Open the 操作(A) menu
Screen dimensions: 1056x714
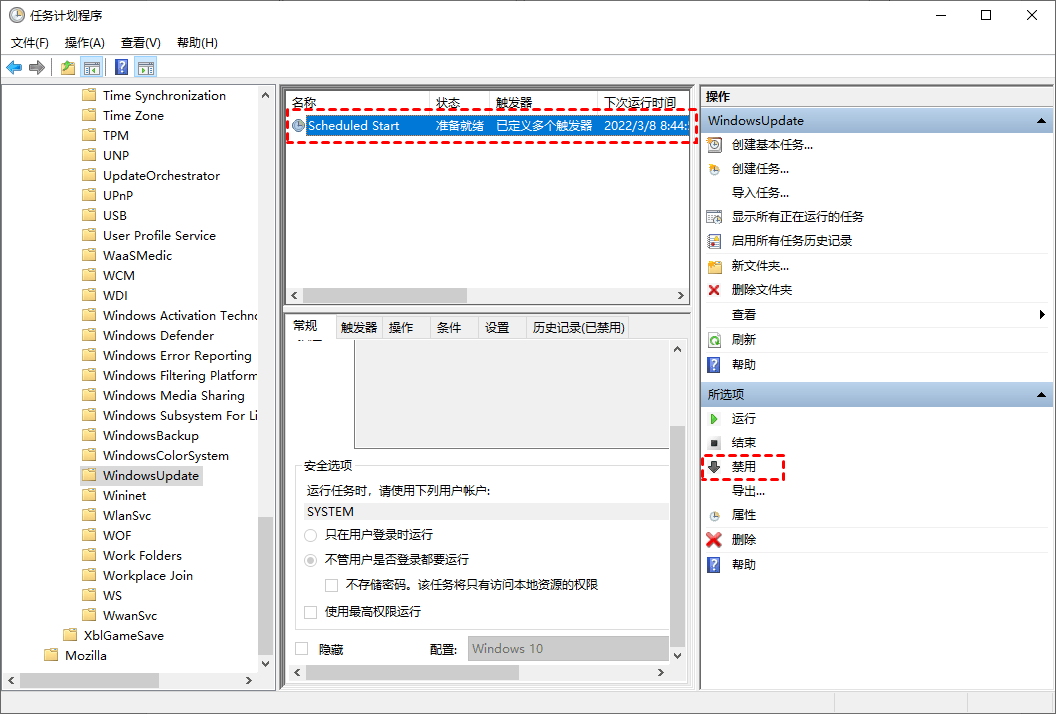coord(84,42)
